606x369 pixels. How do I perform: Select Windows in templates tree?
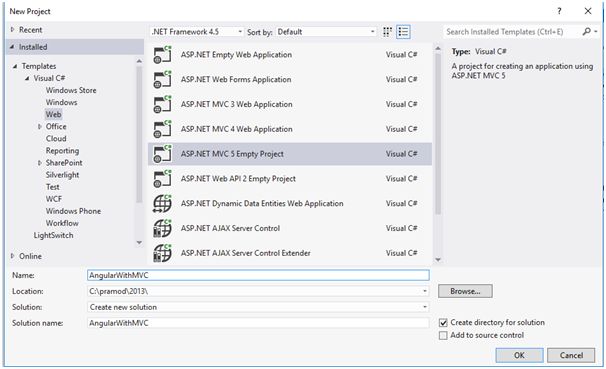pos(61,102)
